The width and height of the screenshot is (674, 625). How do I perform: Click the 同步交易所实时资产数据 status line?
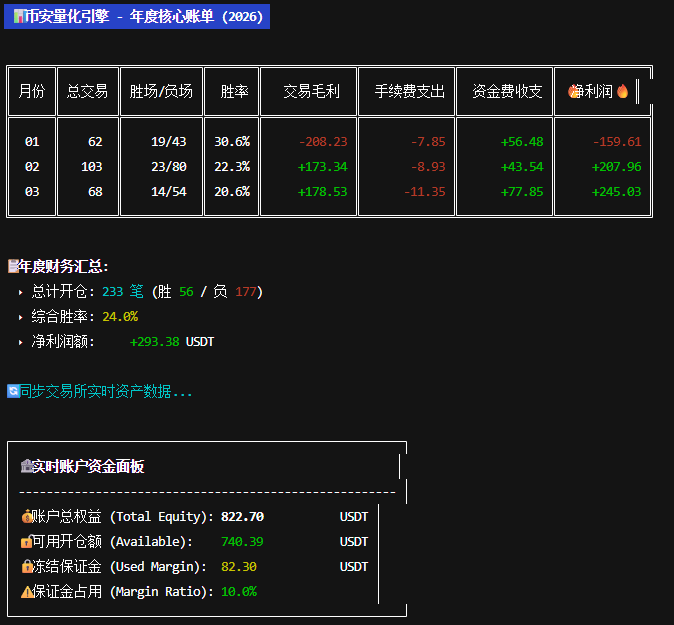click(106, 391)
